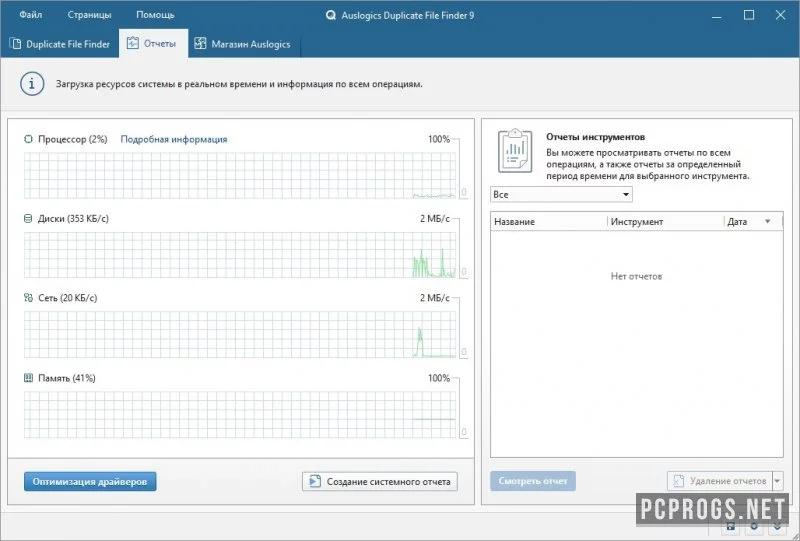800x541 pixels.
Task: Click the Смотреть отчет button
Action: [533, 481]
